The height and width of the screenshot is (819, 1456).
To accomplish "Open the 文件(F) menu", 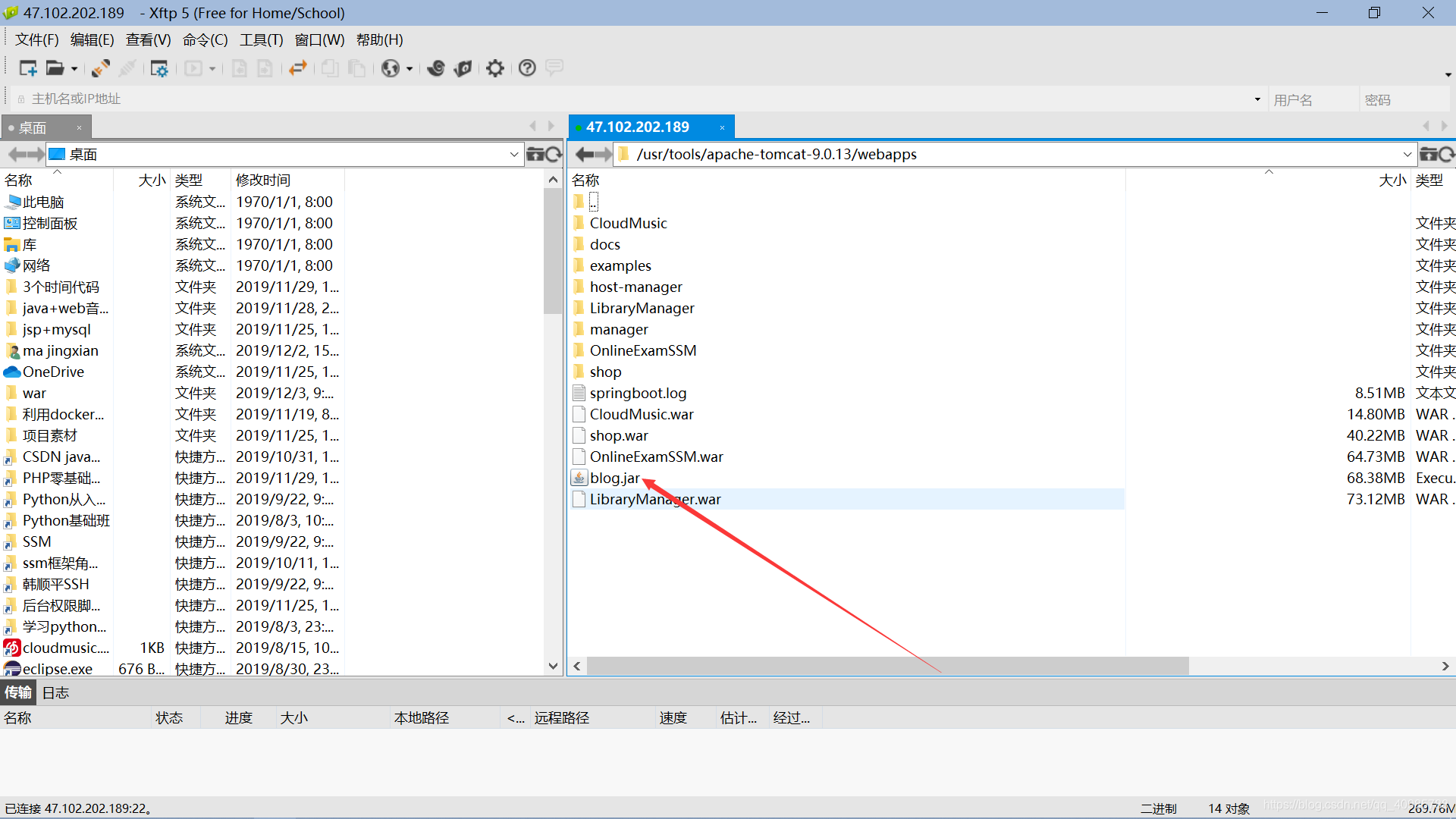I will pyautogui.click(x=37, y=39).
